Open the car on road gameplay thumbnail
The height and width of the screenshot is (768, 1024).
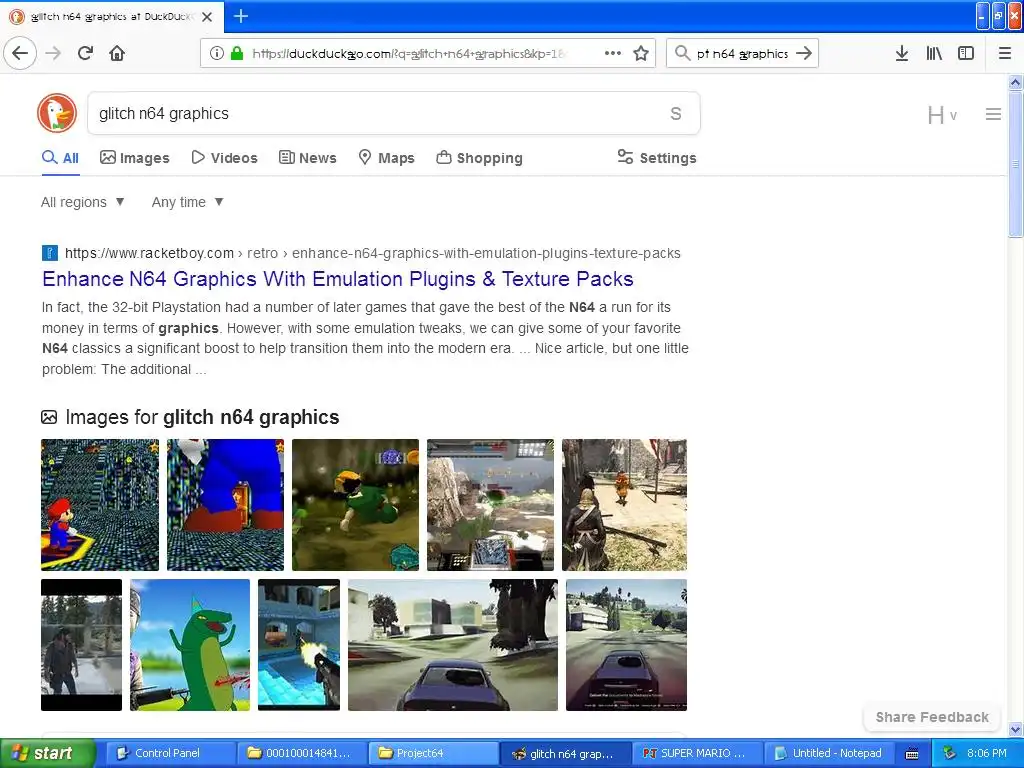click(626, 645)
